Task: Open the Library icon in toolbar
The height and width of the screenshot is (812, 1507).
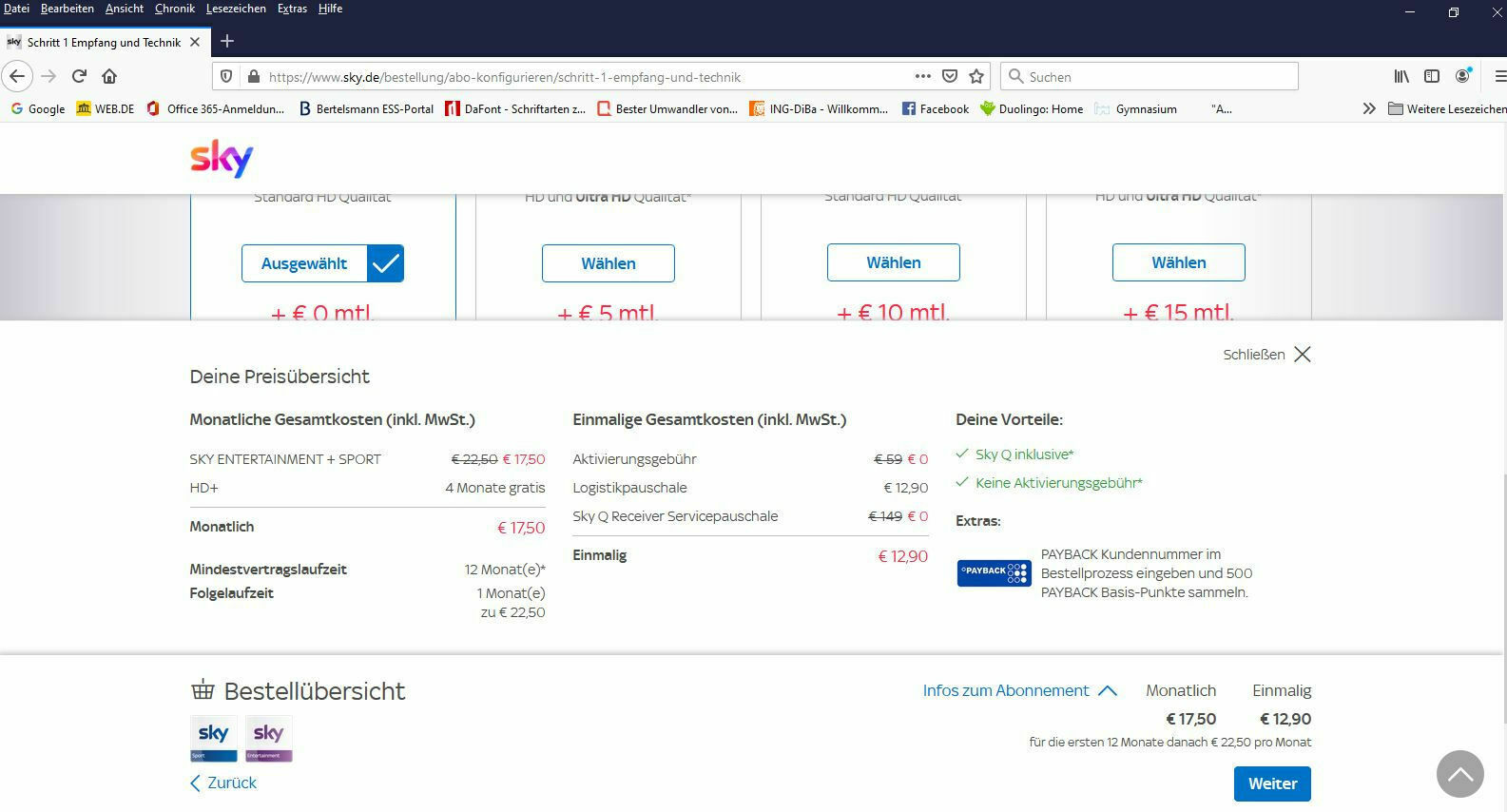Action: tap(1401, 76)
